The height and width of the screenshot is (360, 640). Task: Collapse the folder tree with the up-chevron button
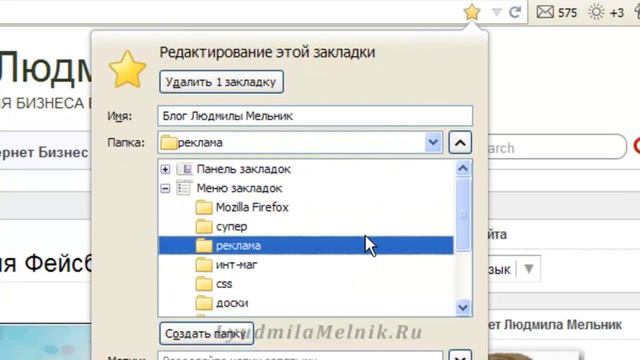[x=460, y=142]
